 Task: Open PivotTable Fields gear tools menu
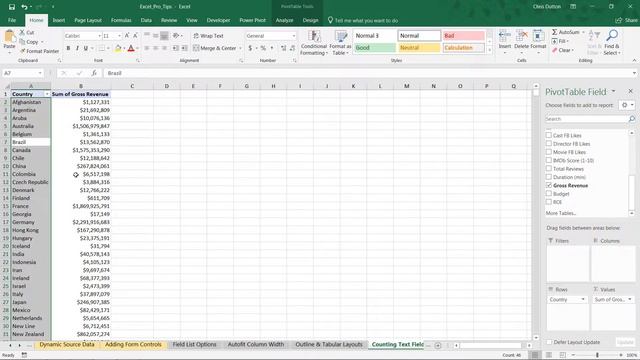tap(627, 105)
